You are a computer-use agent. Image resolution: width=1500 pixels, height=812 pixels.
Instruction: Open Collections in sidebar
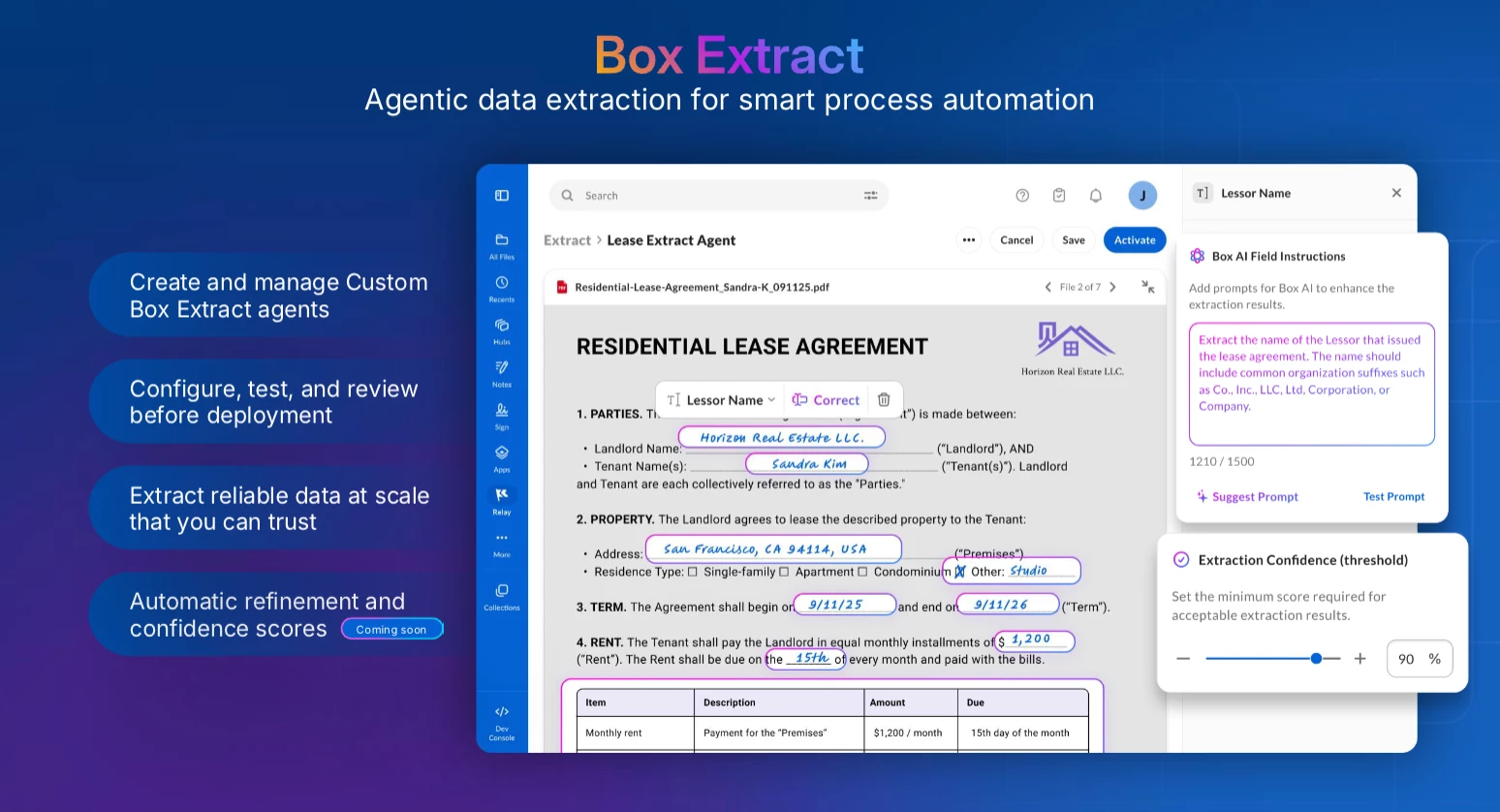tap(502, 597)
